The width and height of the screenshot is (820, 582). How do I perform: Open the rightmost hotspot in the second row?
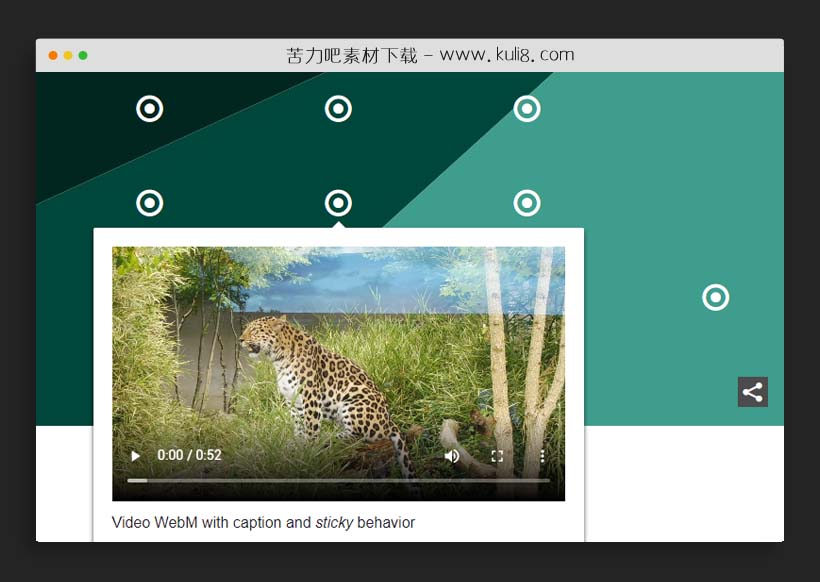(527, 203)
